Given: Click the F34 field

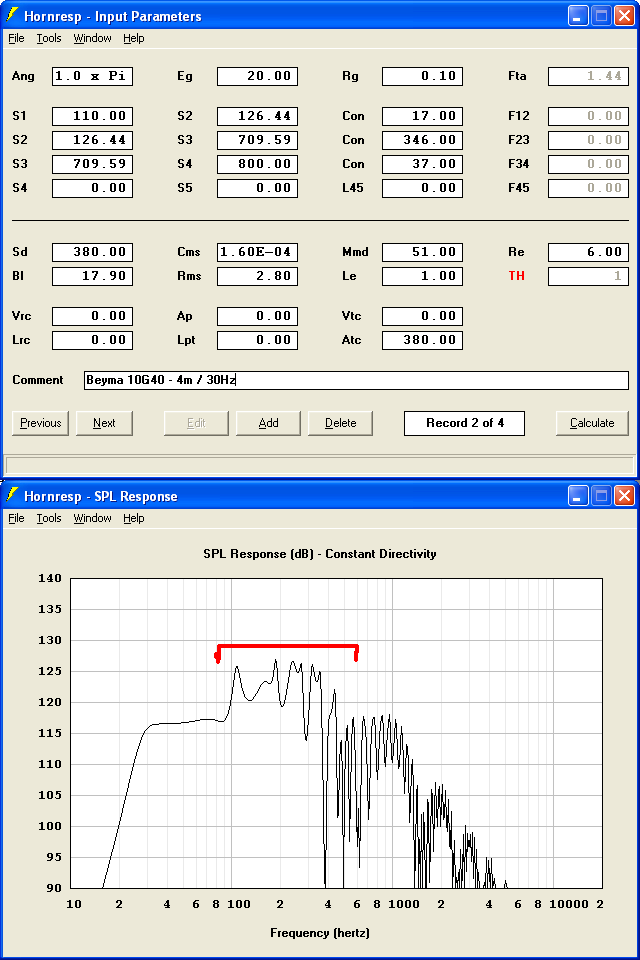Looking at the screenshot, I should tap(589, 164).
